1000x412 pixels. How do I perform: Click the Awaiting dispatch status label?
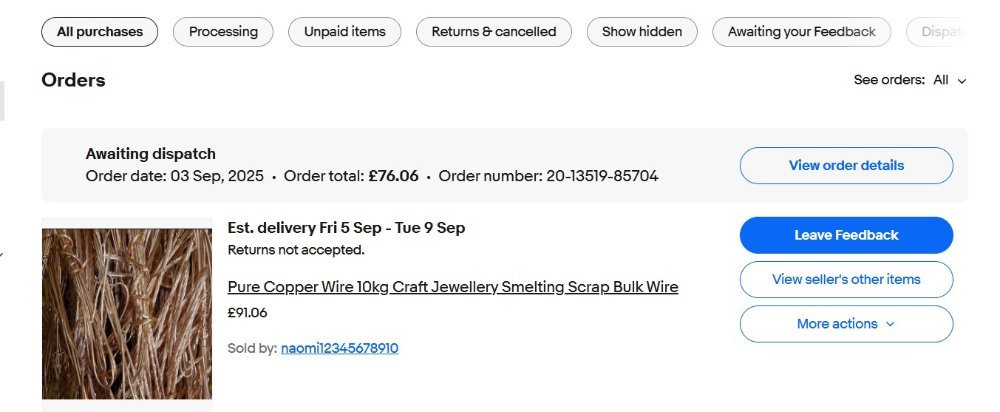pyautogui.click(x=150, y=154)
